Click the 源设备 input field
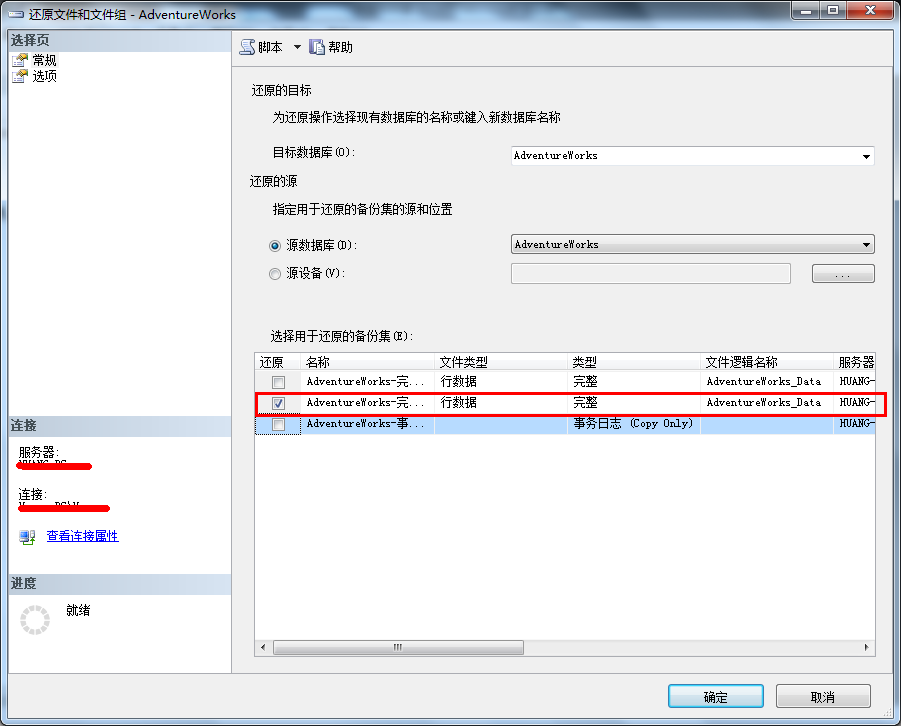Viewport: 901px width, 726px height. click(x=650, y=273)
